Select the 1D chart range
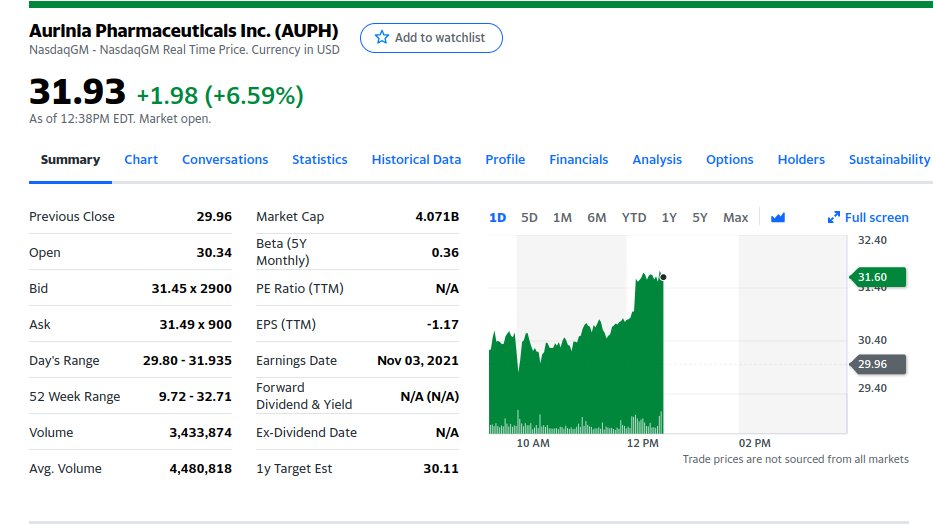Screen dimensions: 933x524 point(497,218)
